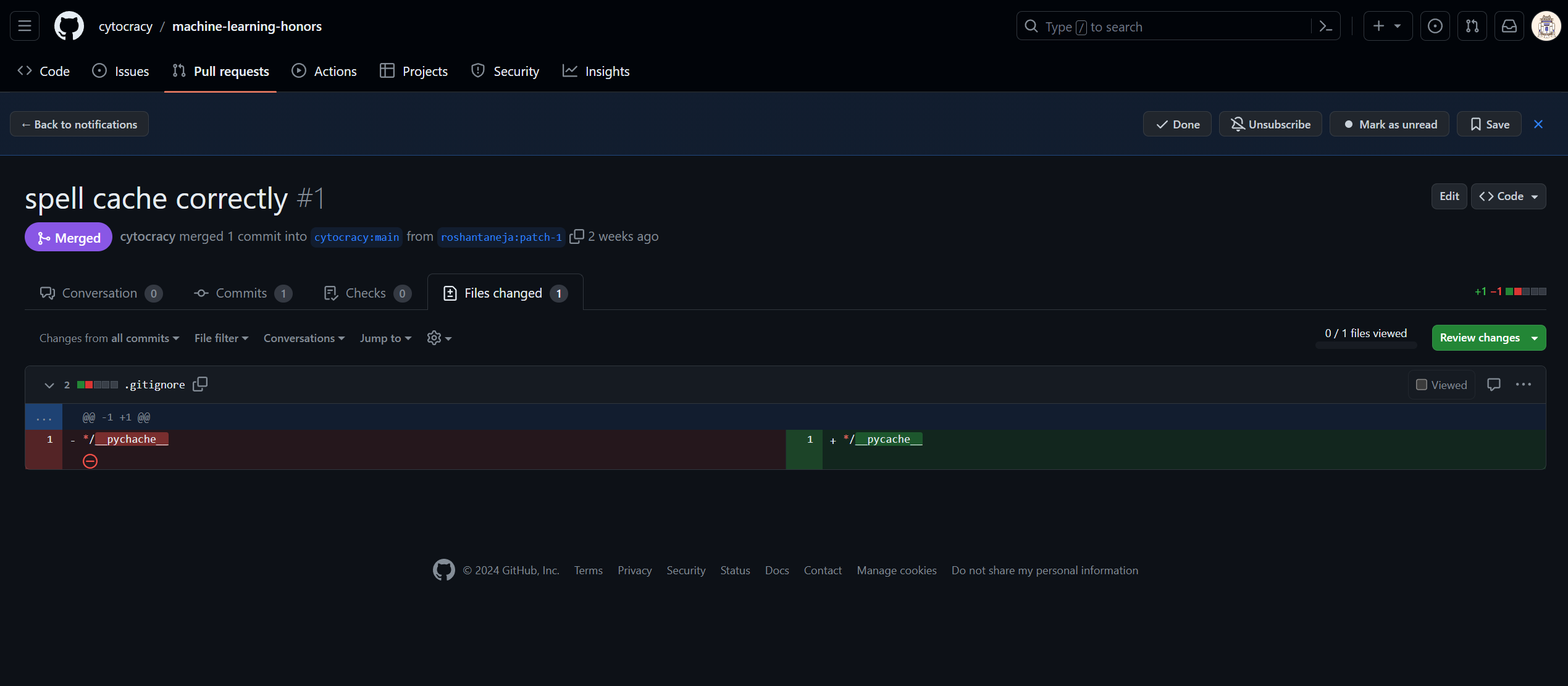
Task: Open the Code dropdown for the PR
Action: (x=1508, y=196)
